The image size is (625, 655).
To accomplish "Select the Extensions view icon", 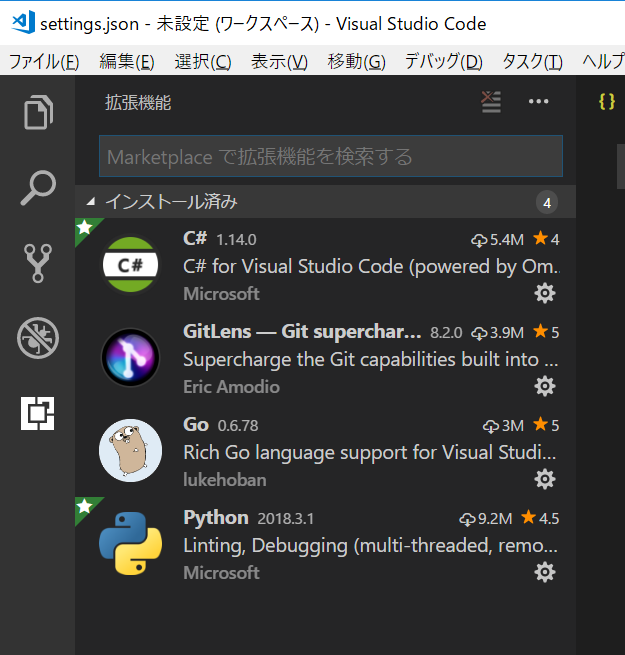I will 38,413.
